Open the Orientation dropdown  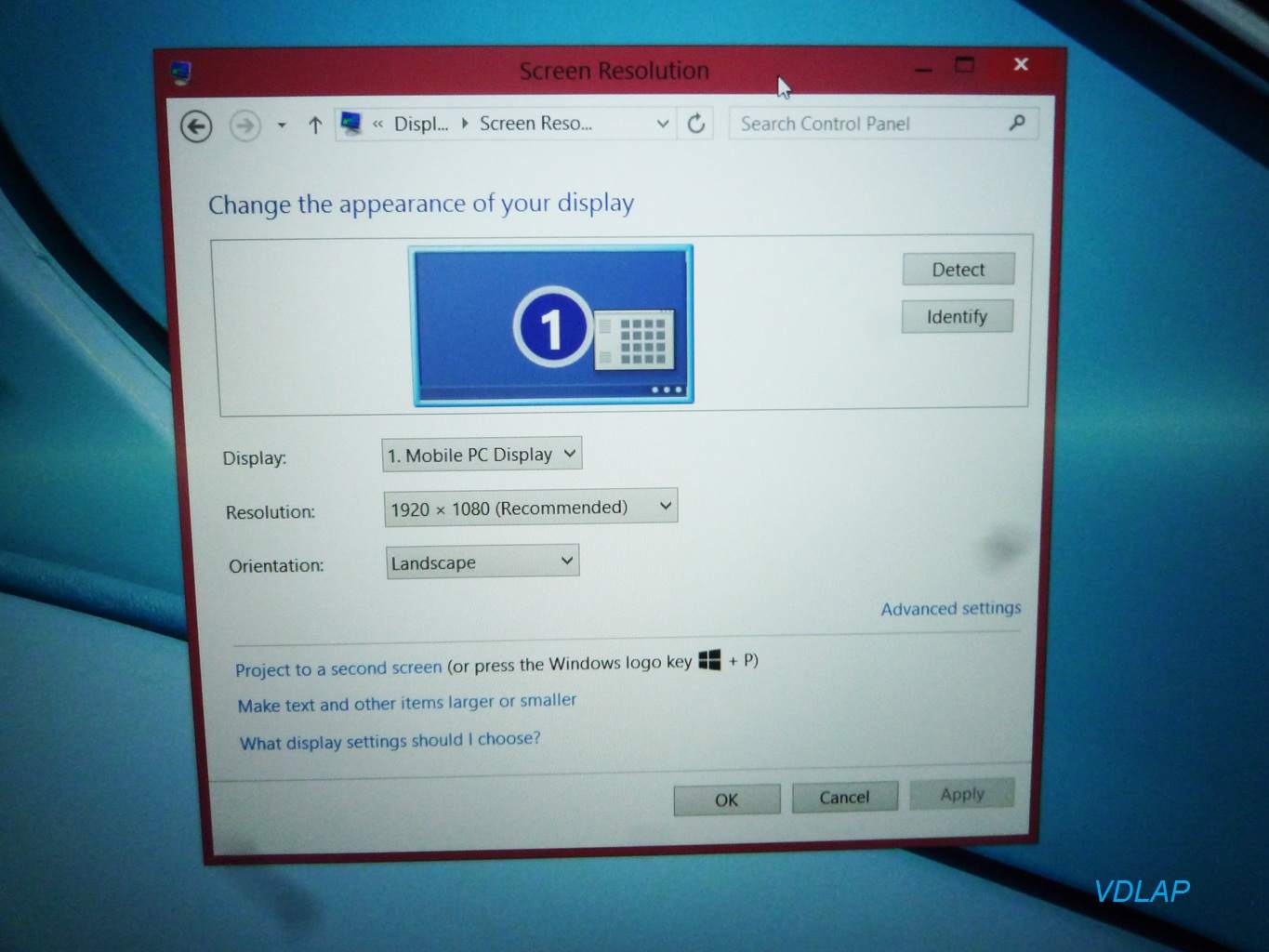click(482, 562)
